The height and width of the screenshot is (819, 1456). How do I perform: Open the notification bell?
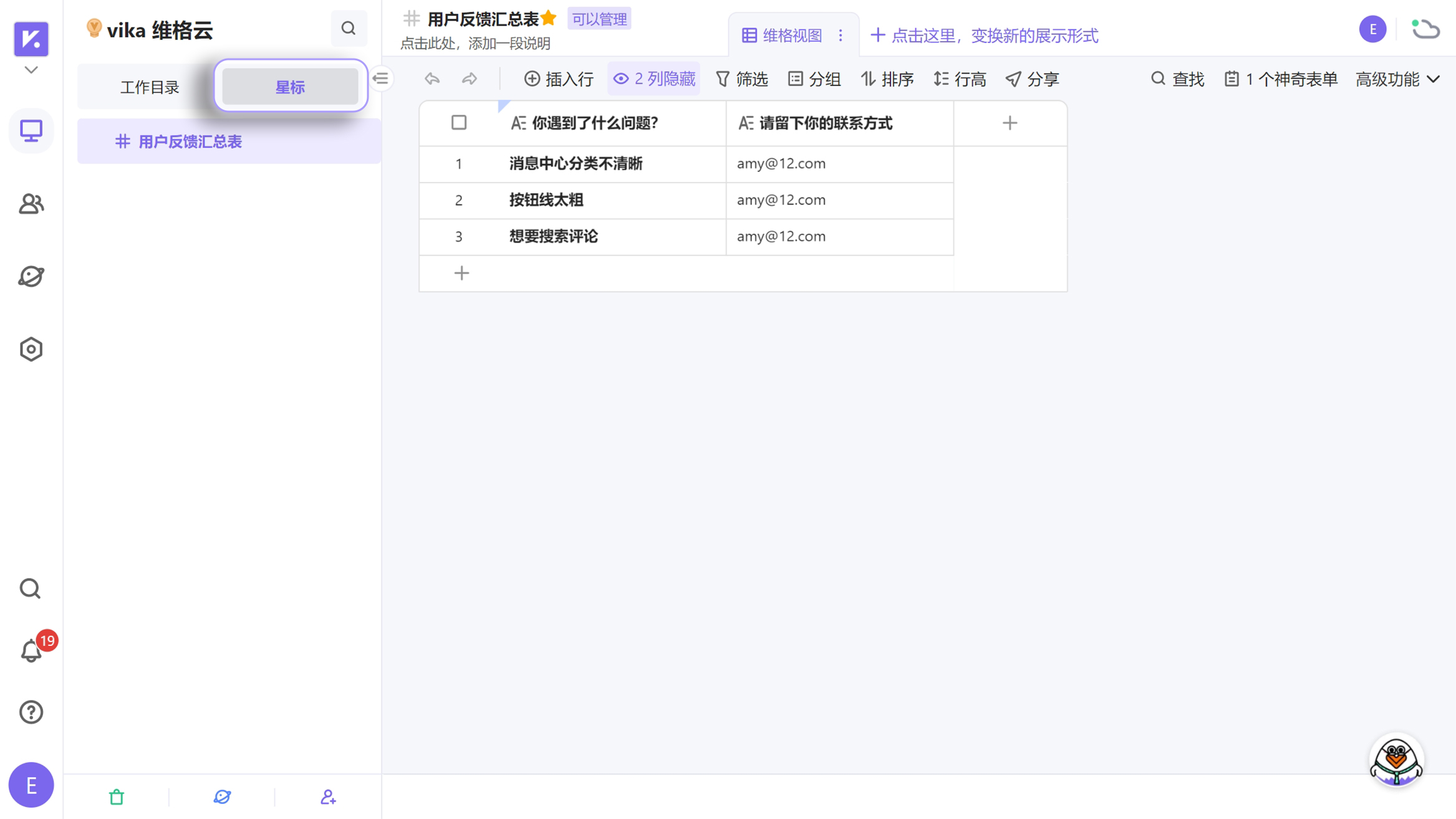[31, 651]
